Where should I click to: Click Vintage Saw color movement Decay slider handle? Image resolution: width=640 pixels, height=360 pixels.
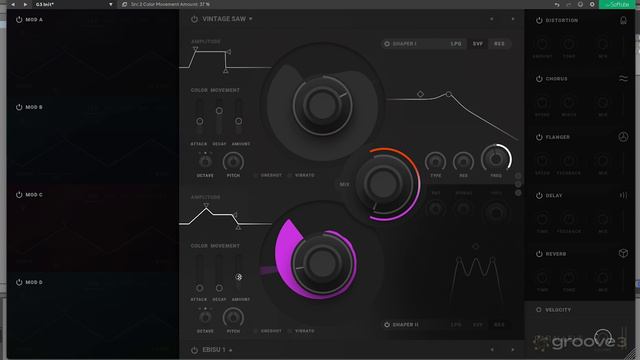(219, 111)
